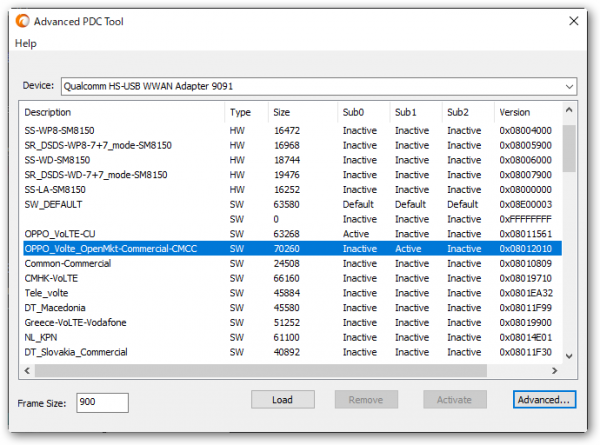The image size is (600, 445).
Task: Click the Load button
Action: tap(283, 400)
